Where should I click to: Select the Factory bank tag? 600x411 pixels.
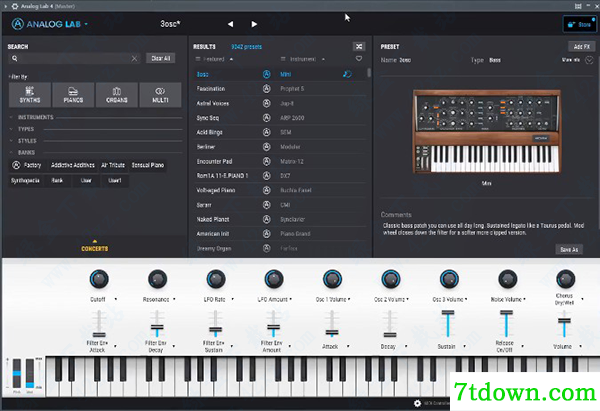click(x=26, y=165)
